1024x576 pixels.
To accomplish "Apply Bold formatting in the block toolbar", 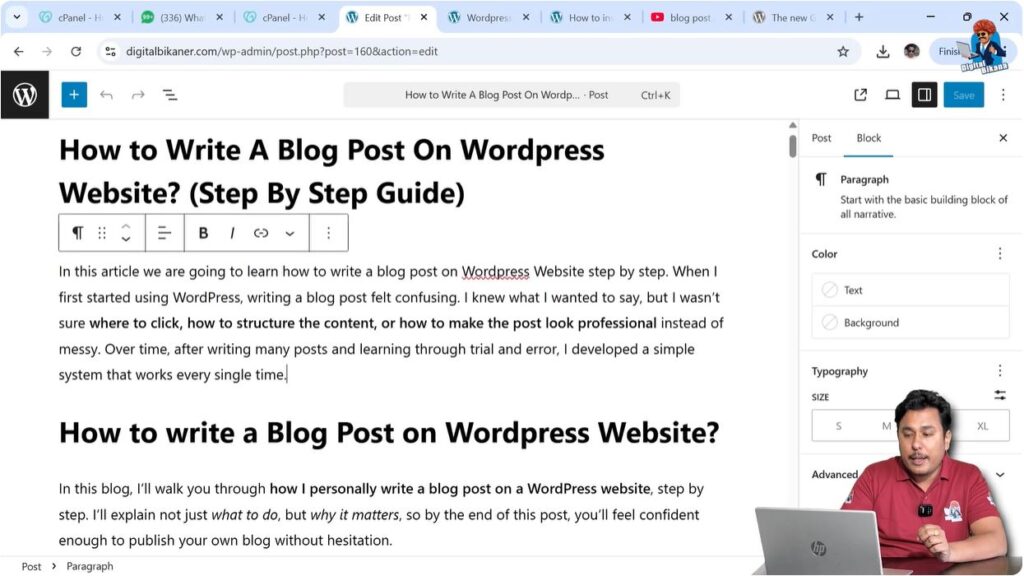I will tap(203, 232).
